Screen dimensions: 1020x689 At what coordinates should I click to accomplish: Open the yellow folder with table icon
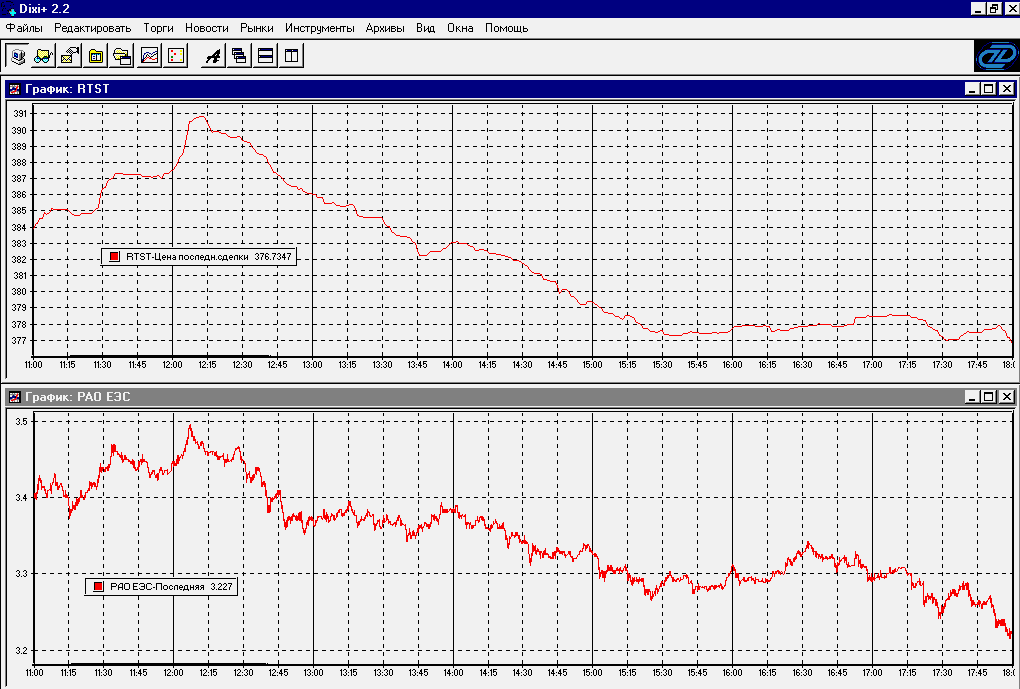(x=96, y=56)
